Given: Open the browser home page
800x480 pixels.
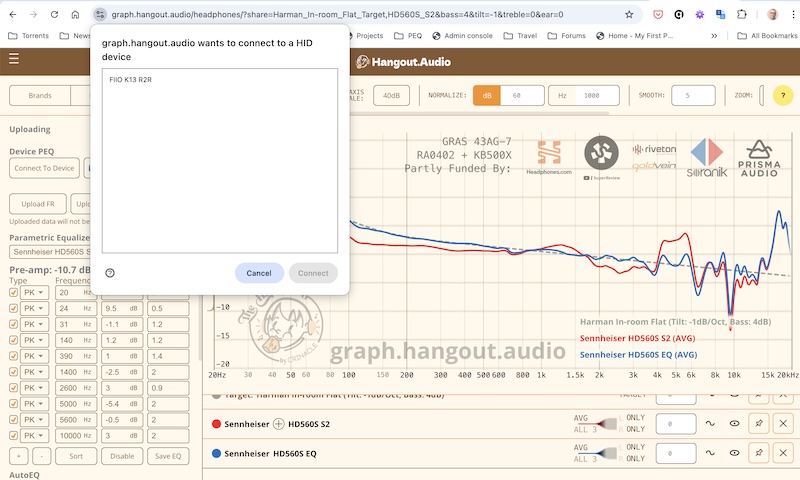Looking at the screenshot, I should click(75, 14).
